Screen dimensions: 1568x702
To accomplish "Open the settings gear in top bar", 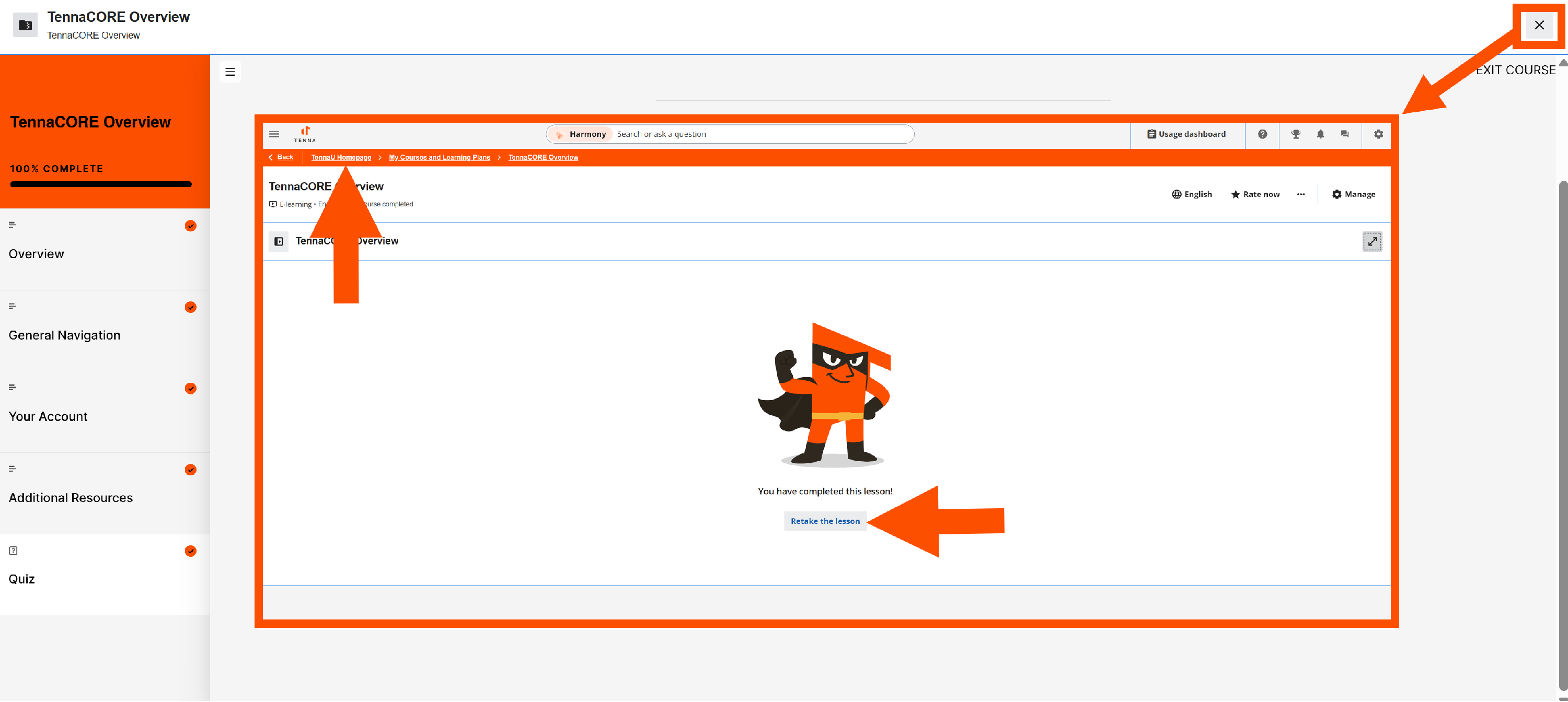I will point(1378,134).
